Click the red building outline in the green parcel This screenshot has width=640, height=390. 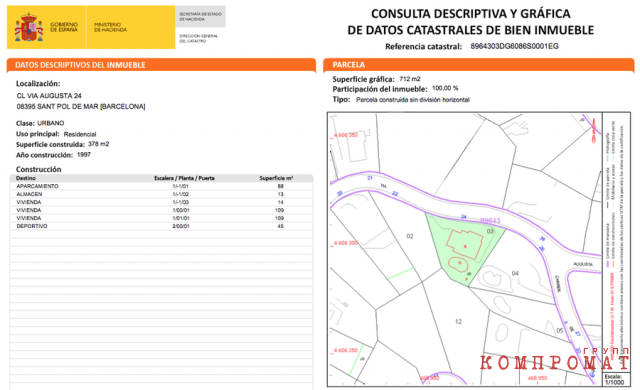464,244
